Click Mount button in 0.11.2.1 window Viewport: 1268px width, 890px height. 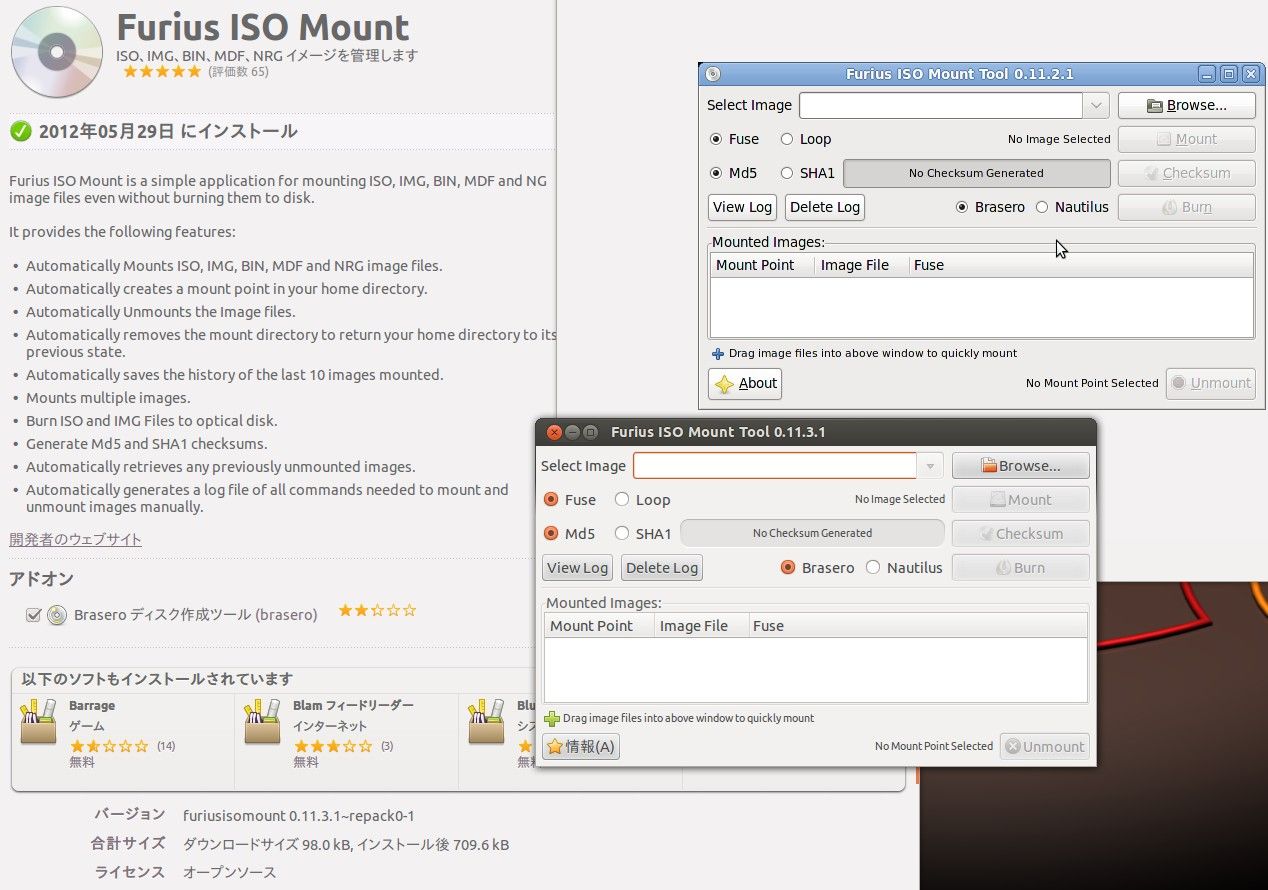coord(1186,139)
